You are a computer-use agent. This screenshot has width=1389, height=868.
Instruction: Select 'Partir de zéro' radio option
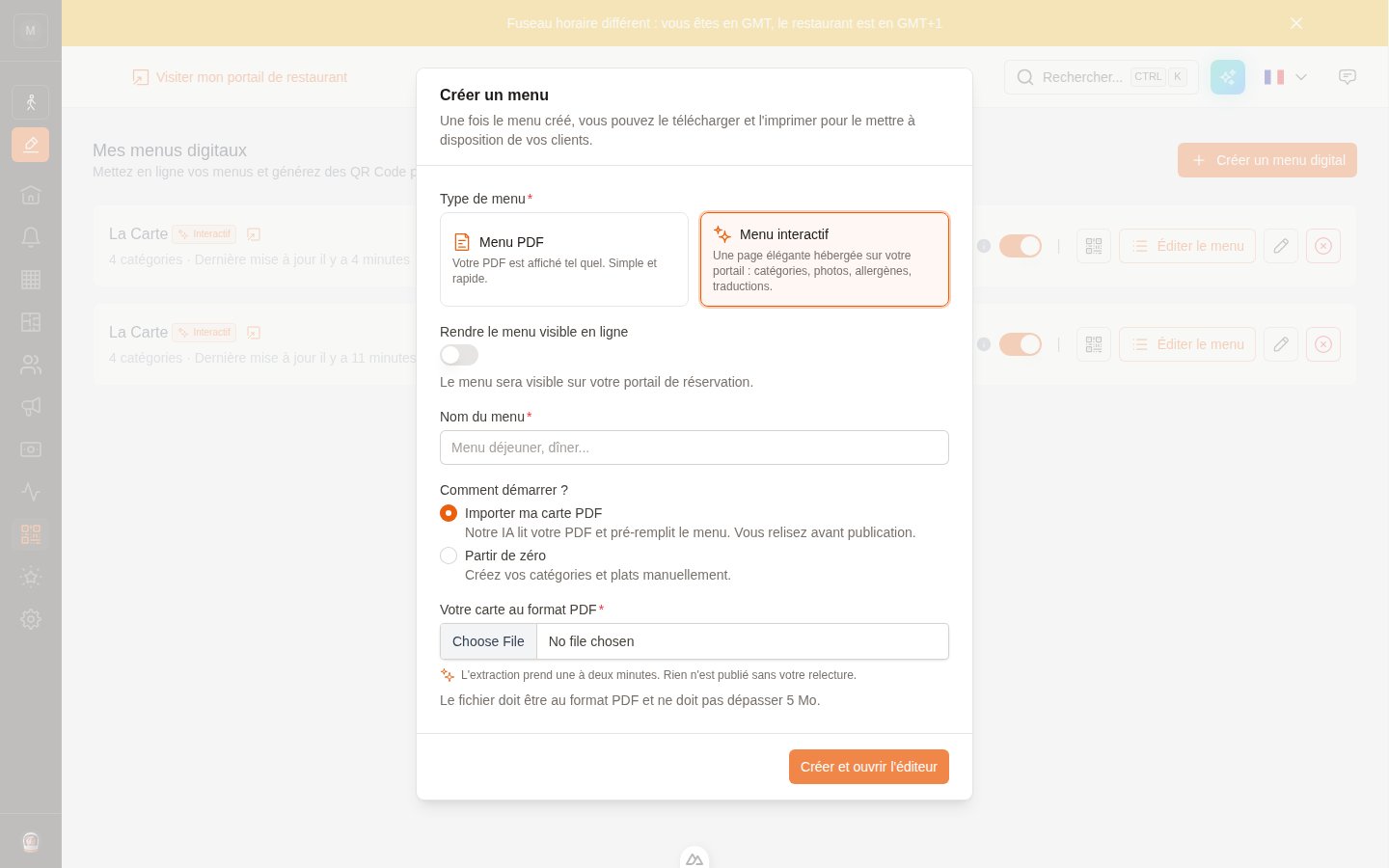tap(449, 556)
